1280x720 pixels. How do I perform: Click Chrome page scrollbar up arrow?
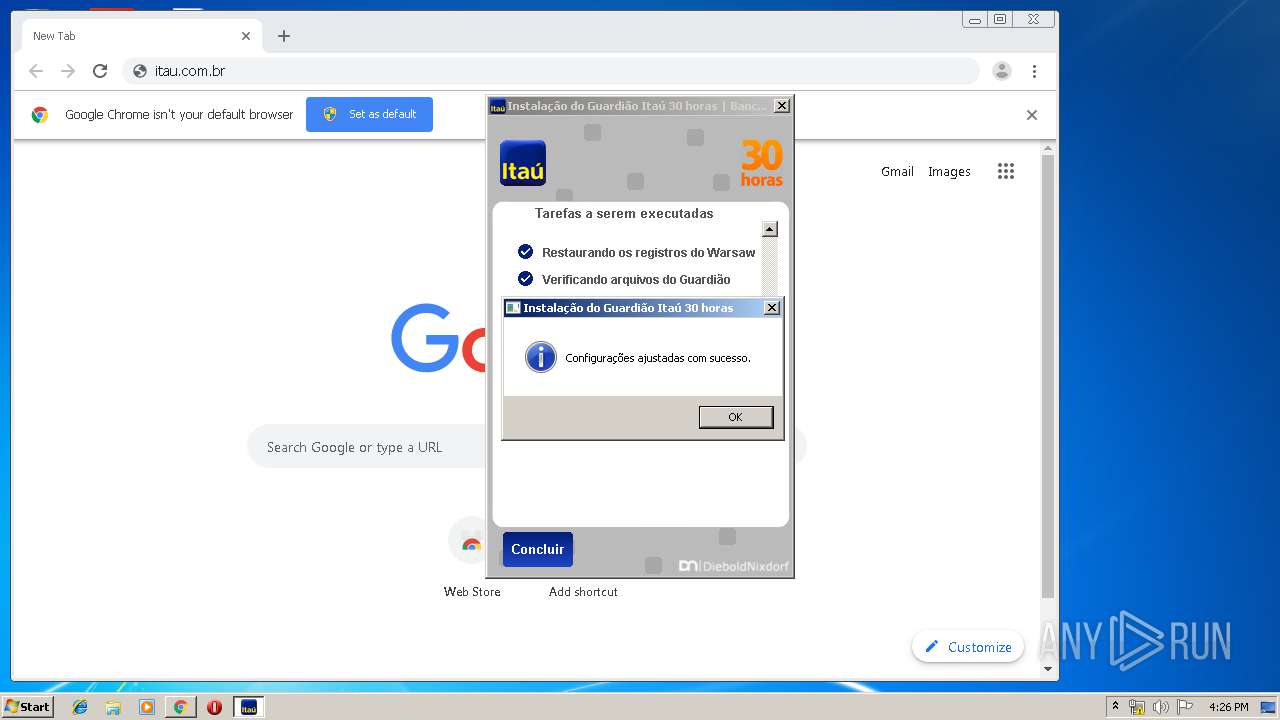1048,149
